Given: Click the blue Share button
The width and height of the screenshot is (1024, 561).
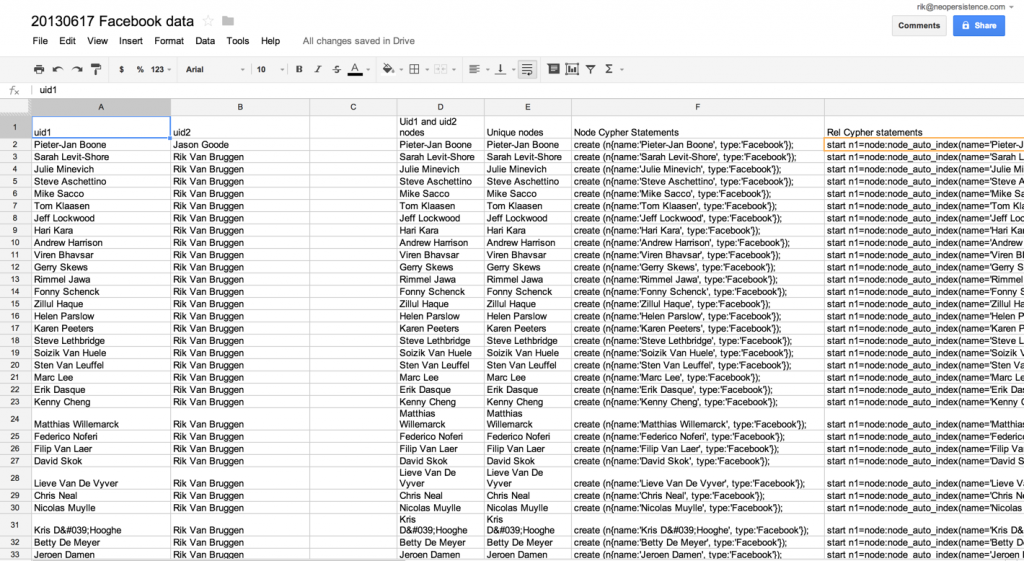Looking at the screenshot, I should click(x=978, y=25).
